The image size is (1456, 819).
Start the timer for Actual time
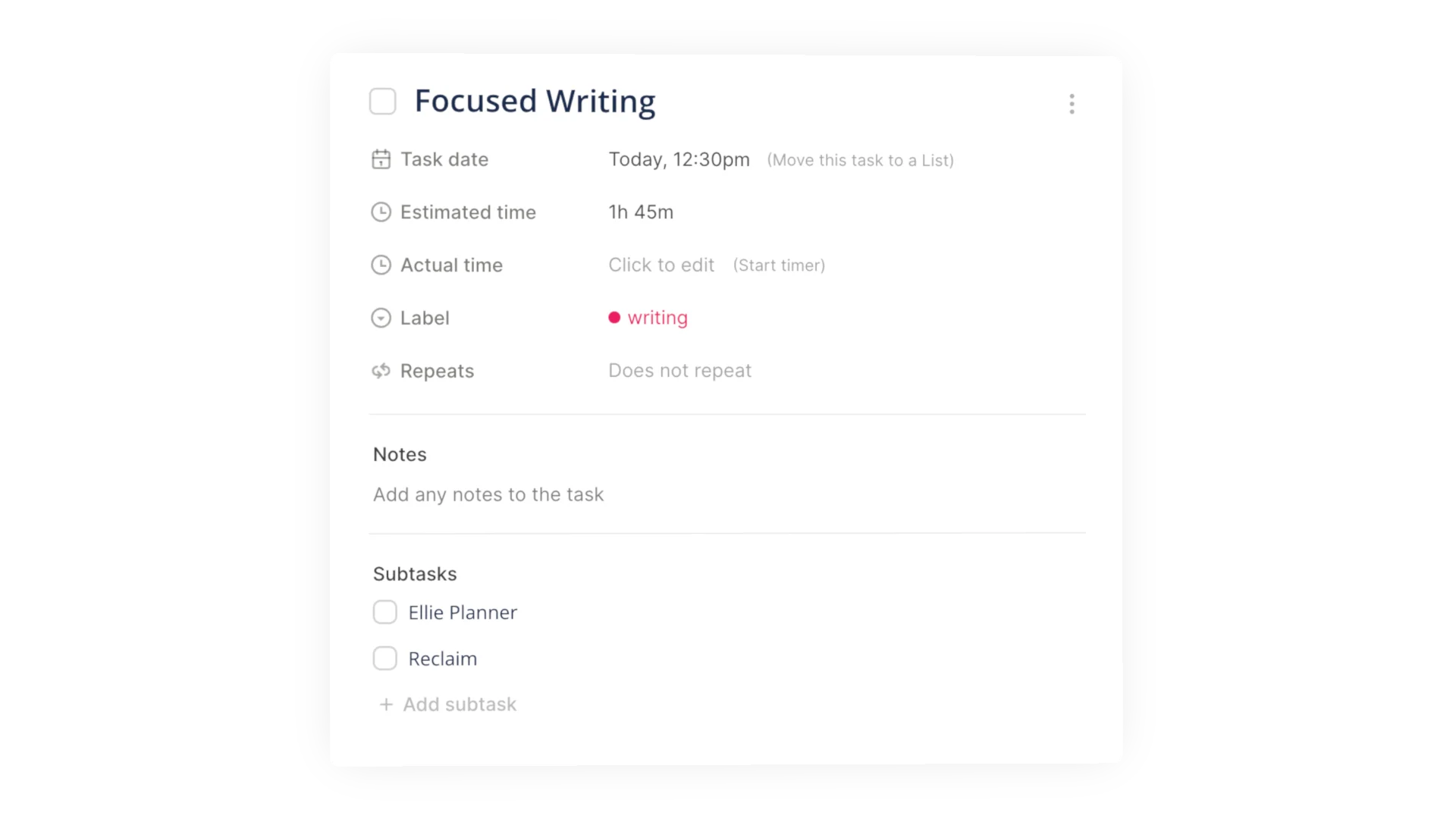[779, 265]
